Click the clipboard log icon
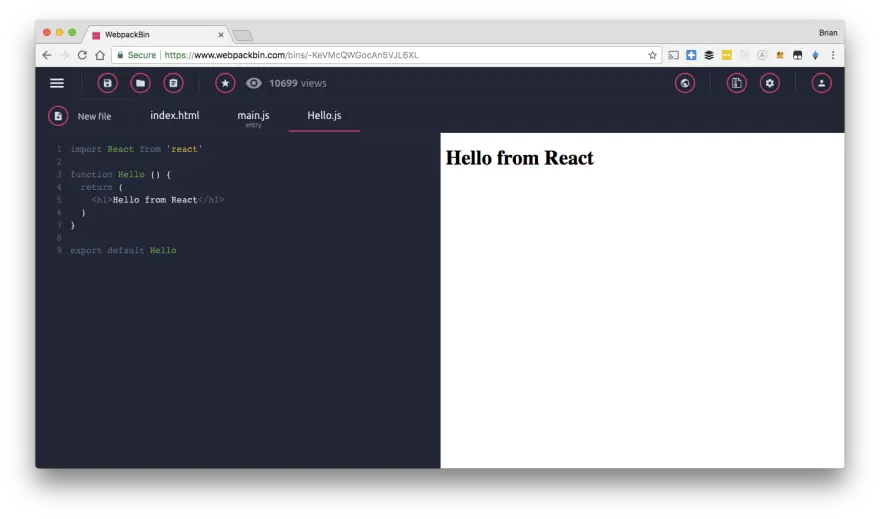Viewport: 880px width, 519px height. [x=173, y=83]
